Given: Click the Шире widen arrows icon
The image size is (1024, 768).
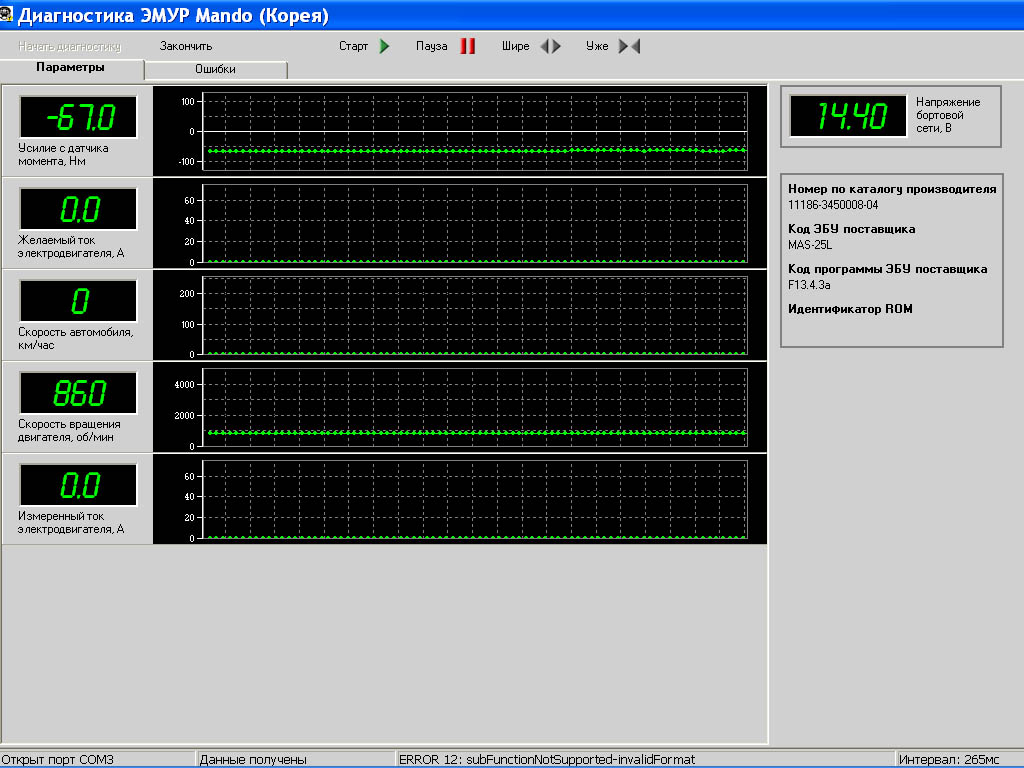Looking at the screenshot, I should point(550,46).
